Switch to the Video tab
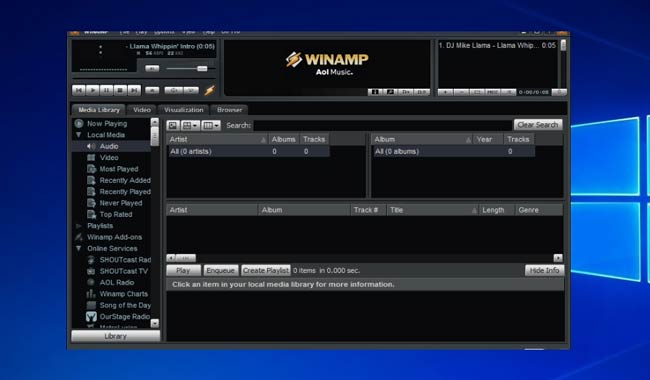The image size is (650, 380). point(142,110)
